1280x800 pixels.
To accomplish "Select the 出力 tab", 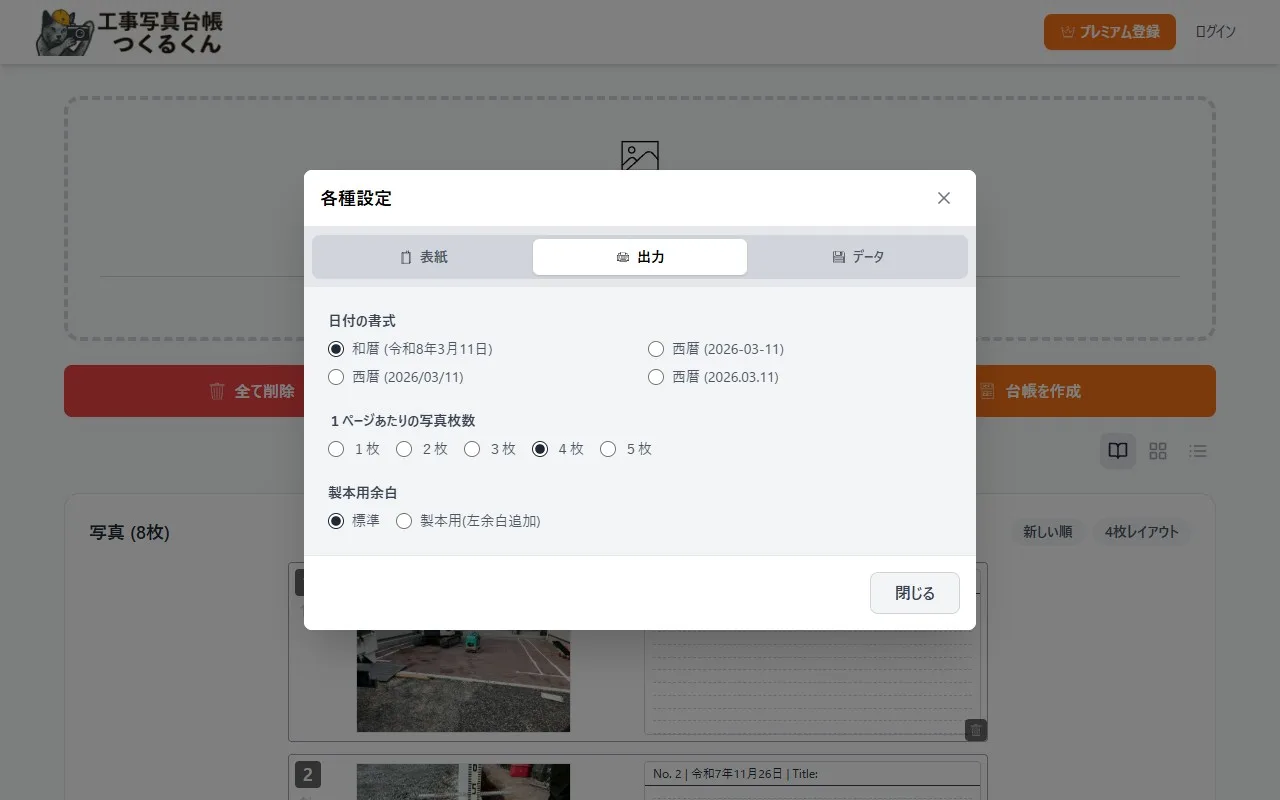I will 640,257.
